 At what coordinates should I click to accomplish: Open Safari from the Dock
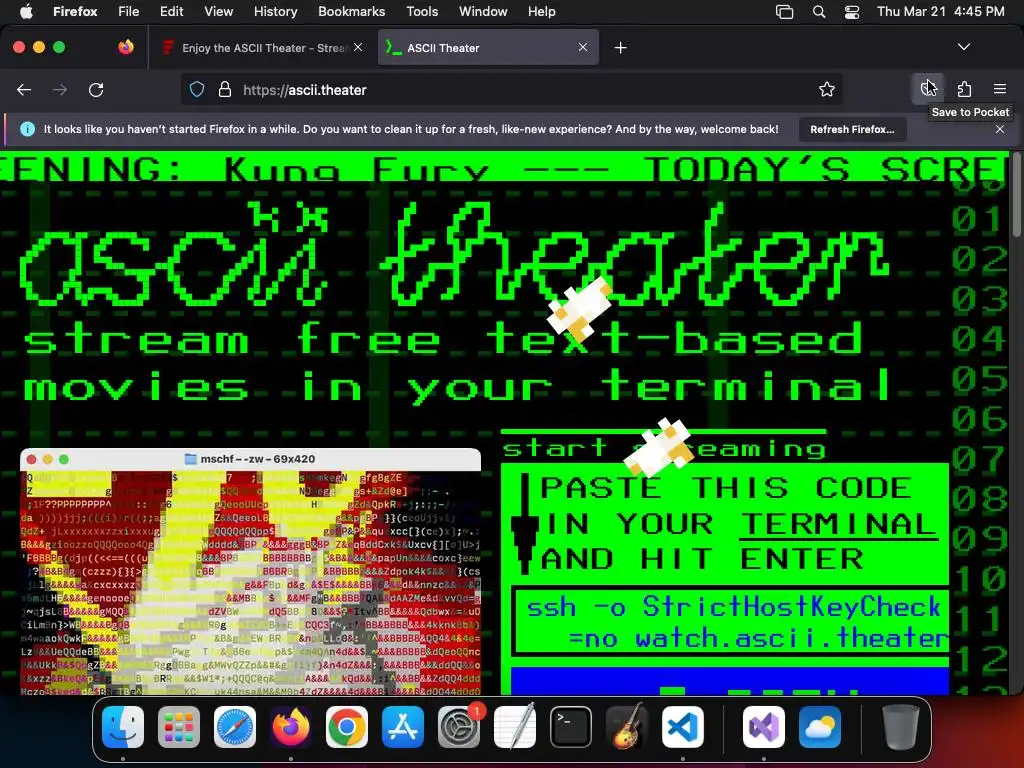tap(234, 727)
